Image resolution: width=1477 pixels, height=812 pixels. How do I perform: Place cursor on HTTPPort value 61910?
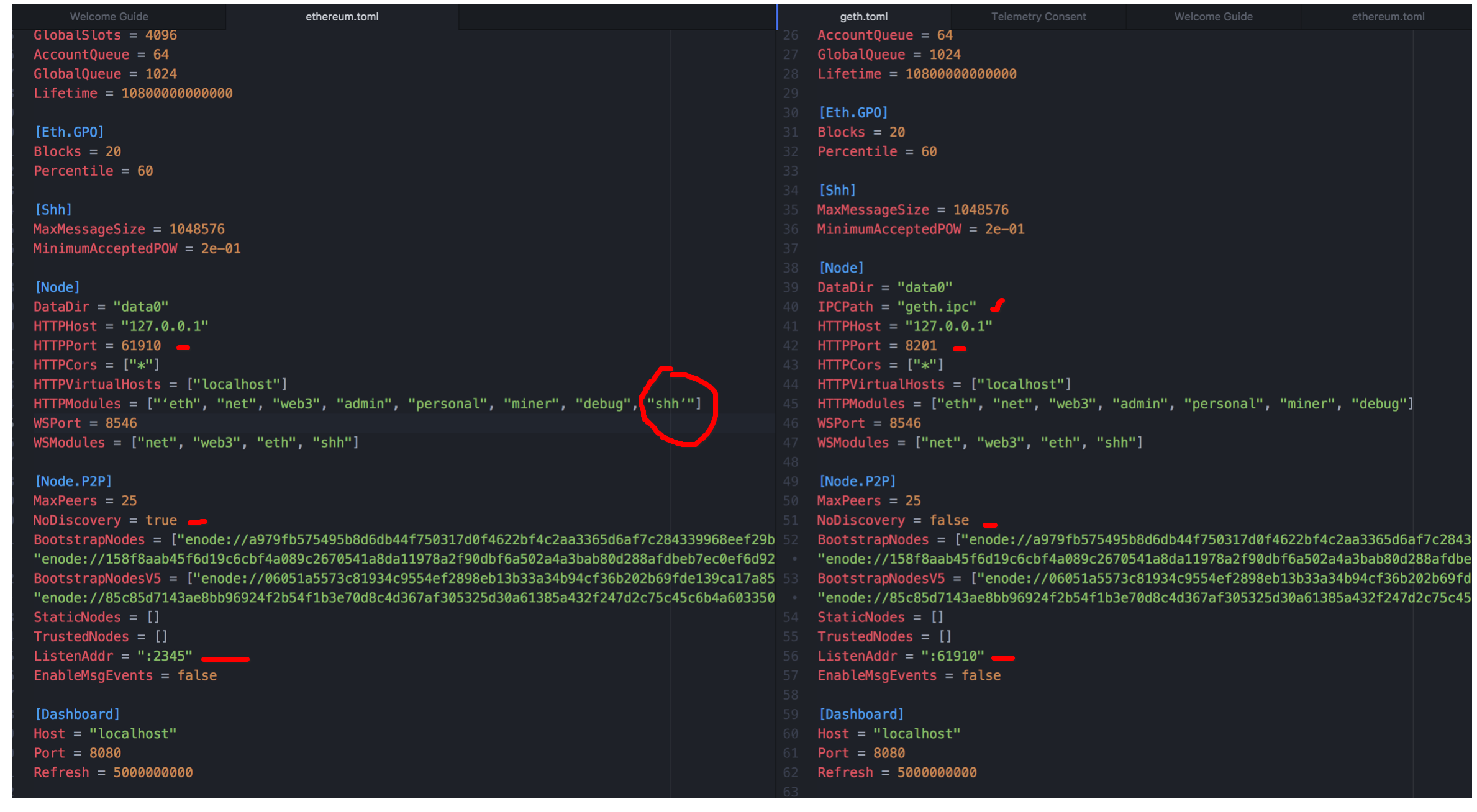141,346
